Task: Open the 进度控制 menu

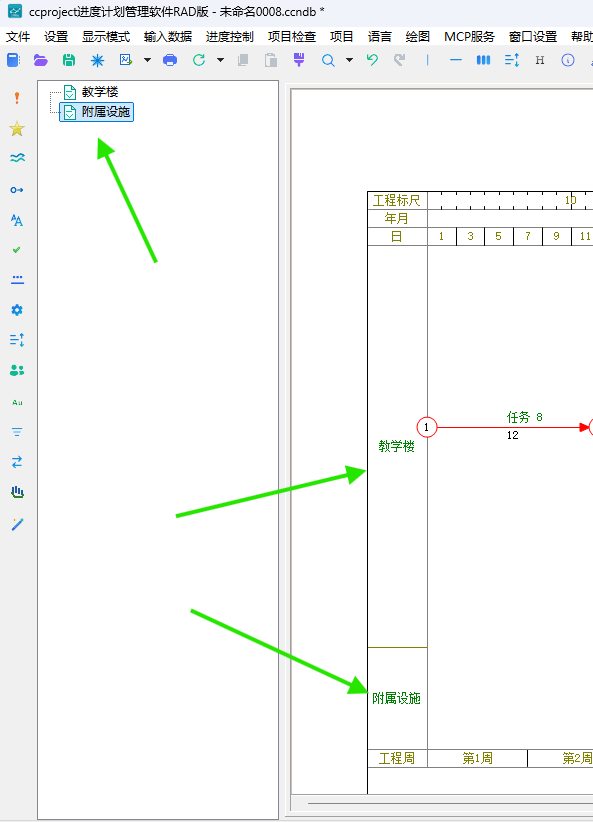Action: pyautogui.click(x=230, y=37)
